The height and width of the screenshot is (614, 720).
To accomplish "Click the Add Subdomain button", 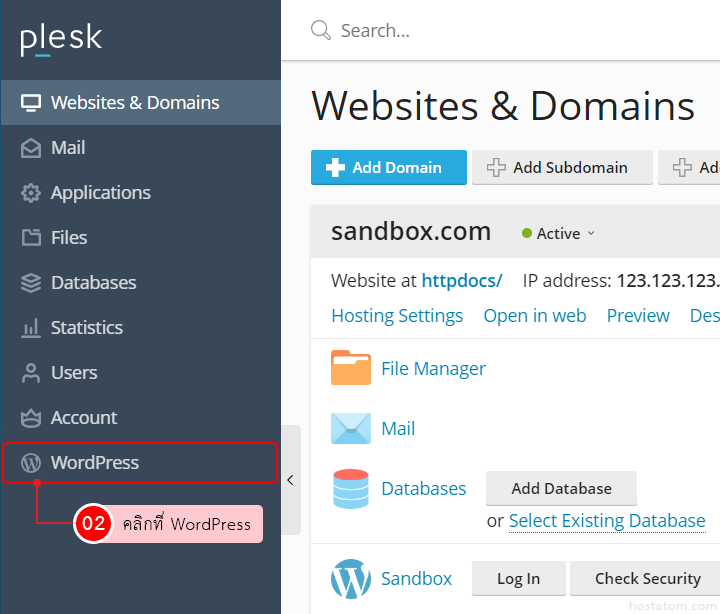I will tap(561, 168).
